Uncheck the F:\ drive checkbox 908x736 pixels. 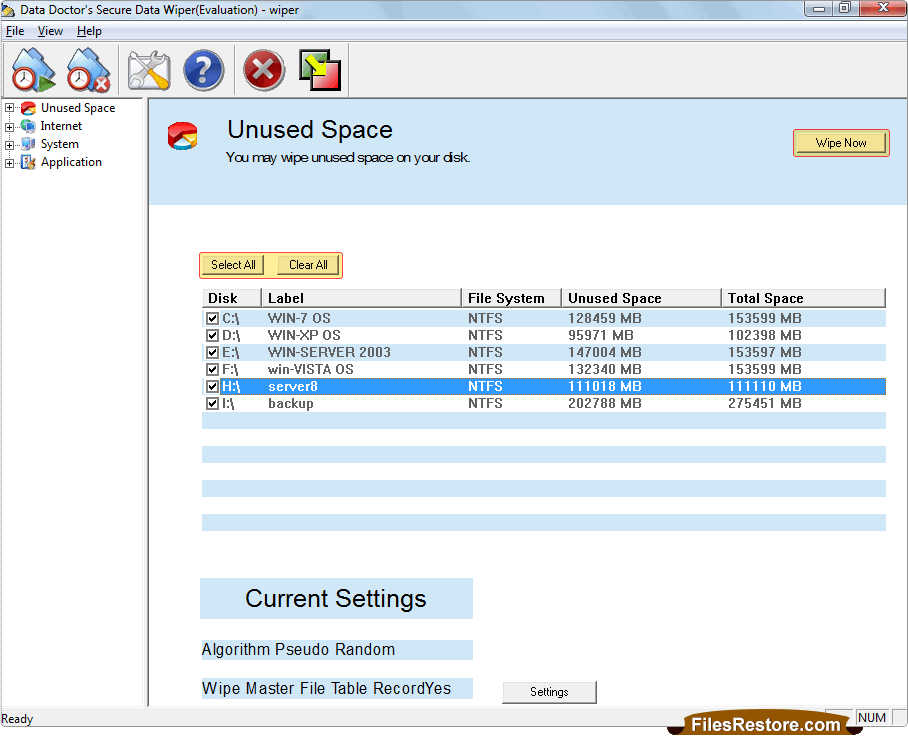pos(213,369)
